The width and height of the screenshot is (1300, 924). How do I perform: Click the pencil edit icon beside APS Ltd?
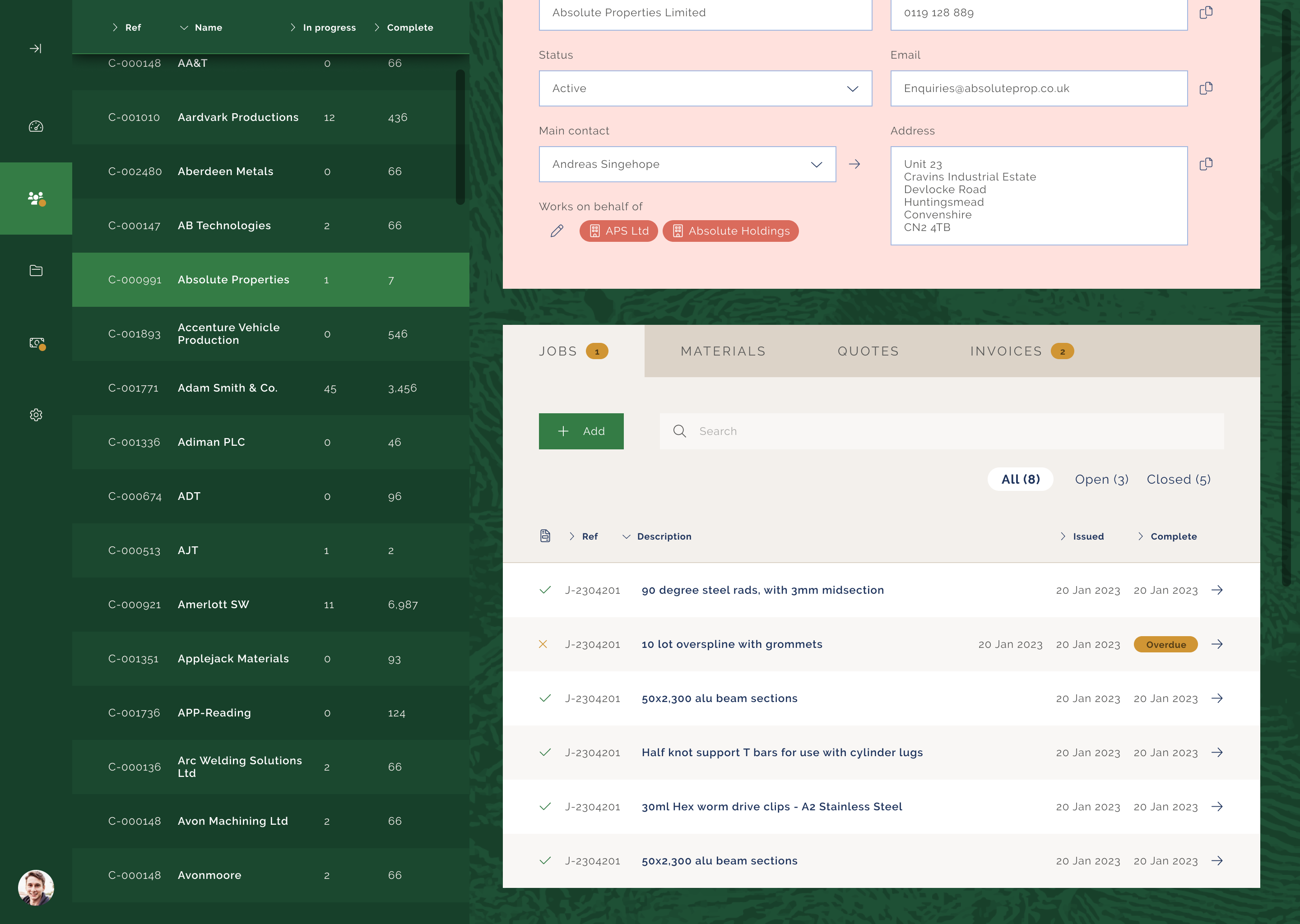pos(557,231)
